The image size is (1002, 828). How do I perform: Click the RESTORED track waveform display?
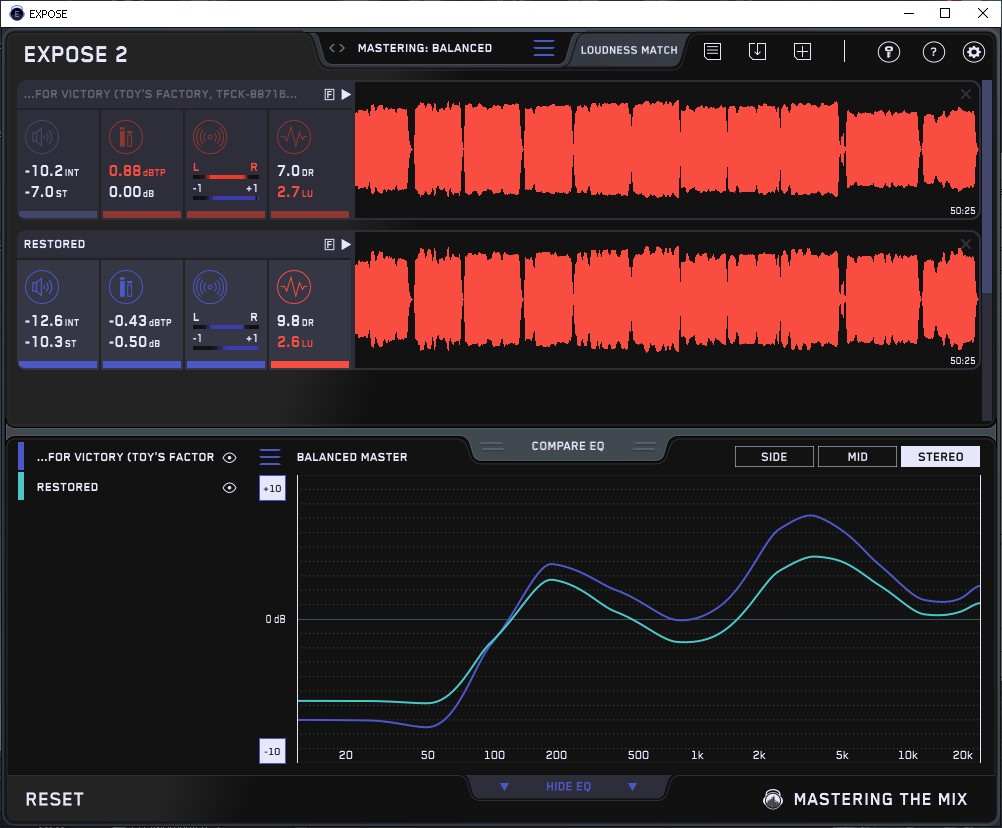coord(665,300)
